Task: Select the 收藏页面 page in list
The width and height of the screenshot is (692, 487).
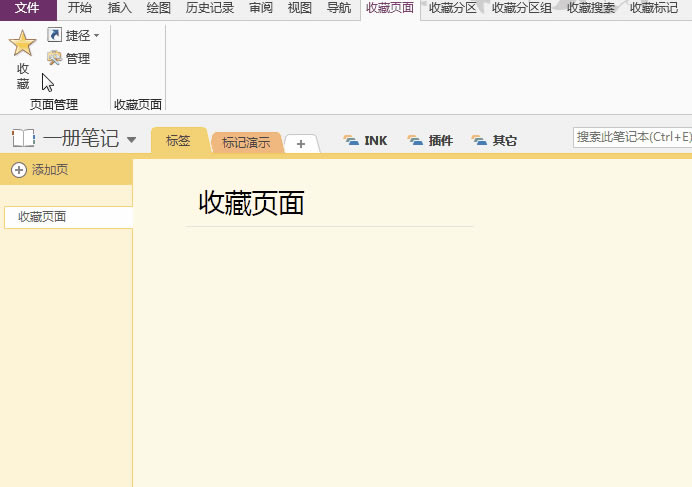Action: click(x=68, y=217)
